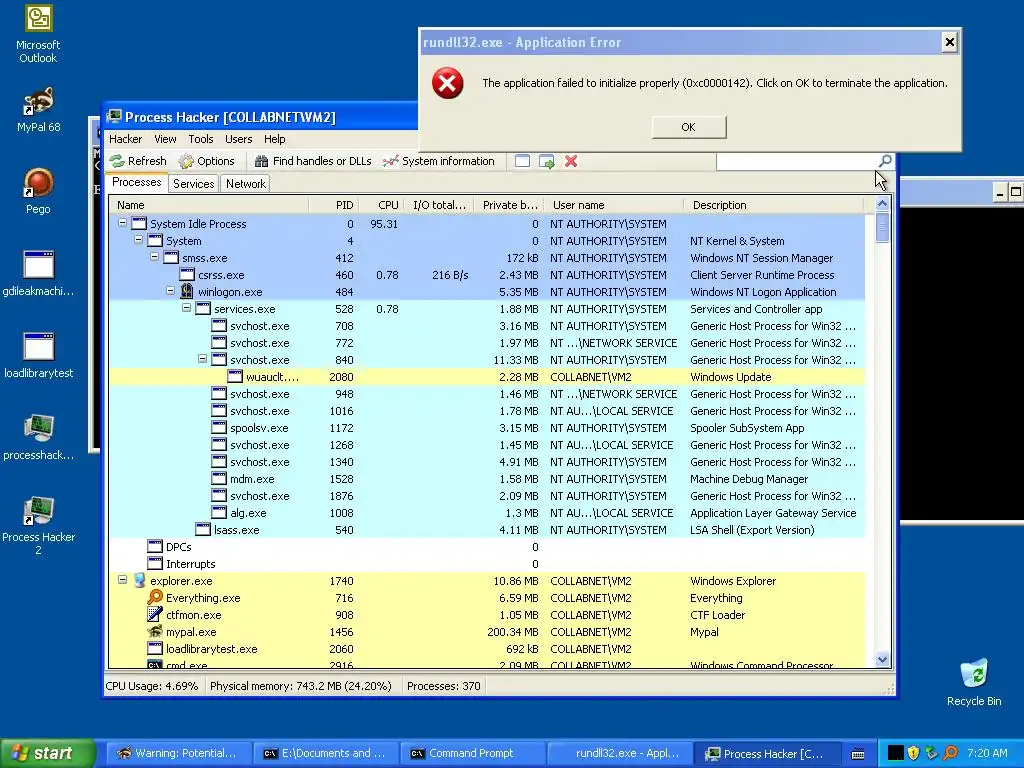This screenshot has height=768, width=1024.
Task: Click the red error icon in the dialog
Action: point(448,84)
